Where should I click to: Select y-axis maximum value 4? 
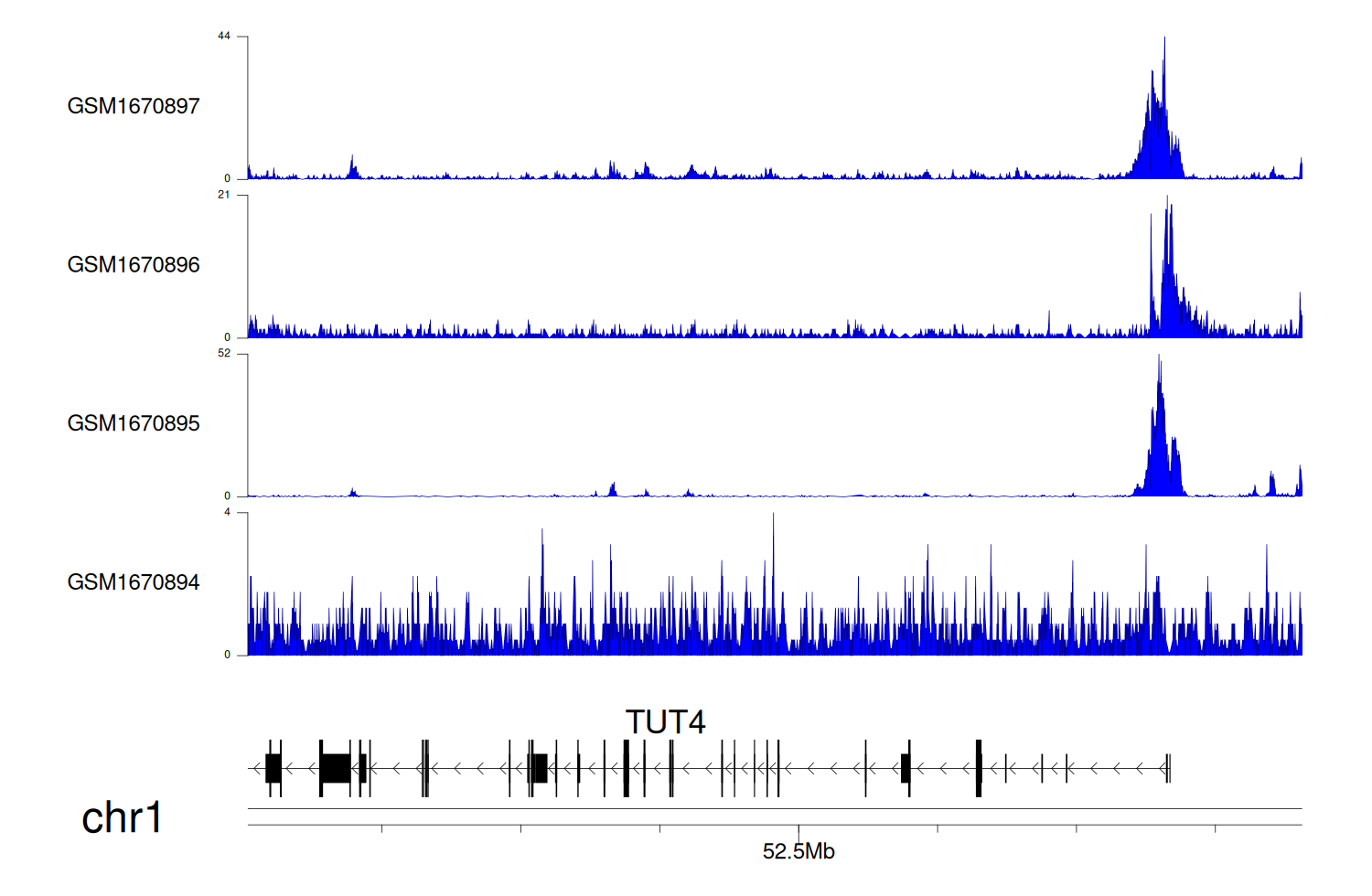point(228,512)
